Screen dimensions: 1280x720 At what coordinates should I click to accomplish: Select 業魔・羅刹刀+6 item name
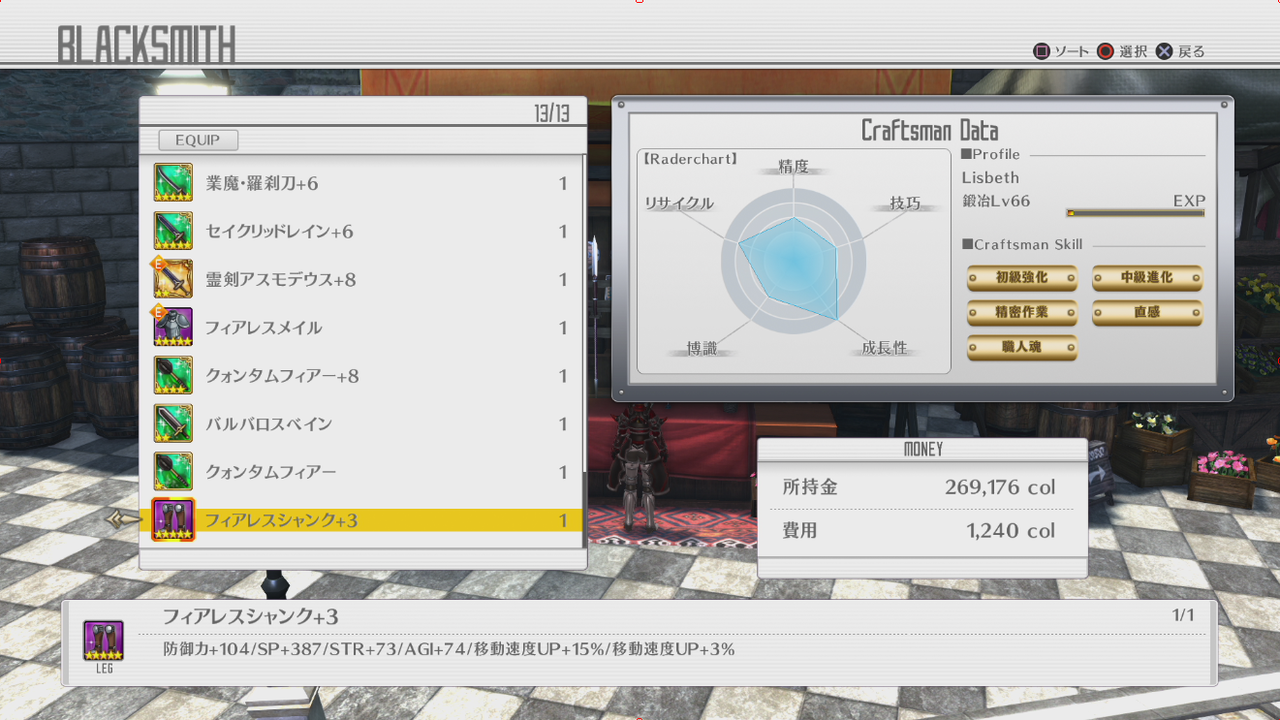tap(262, 184)
